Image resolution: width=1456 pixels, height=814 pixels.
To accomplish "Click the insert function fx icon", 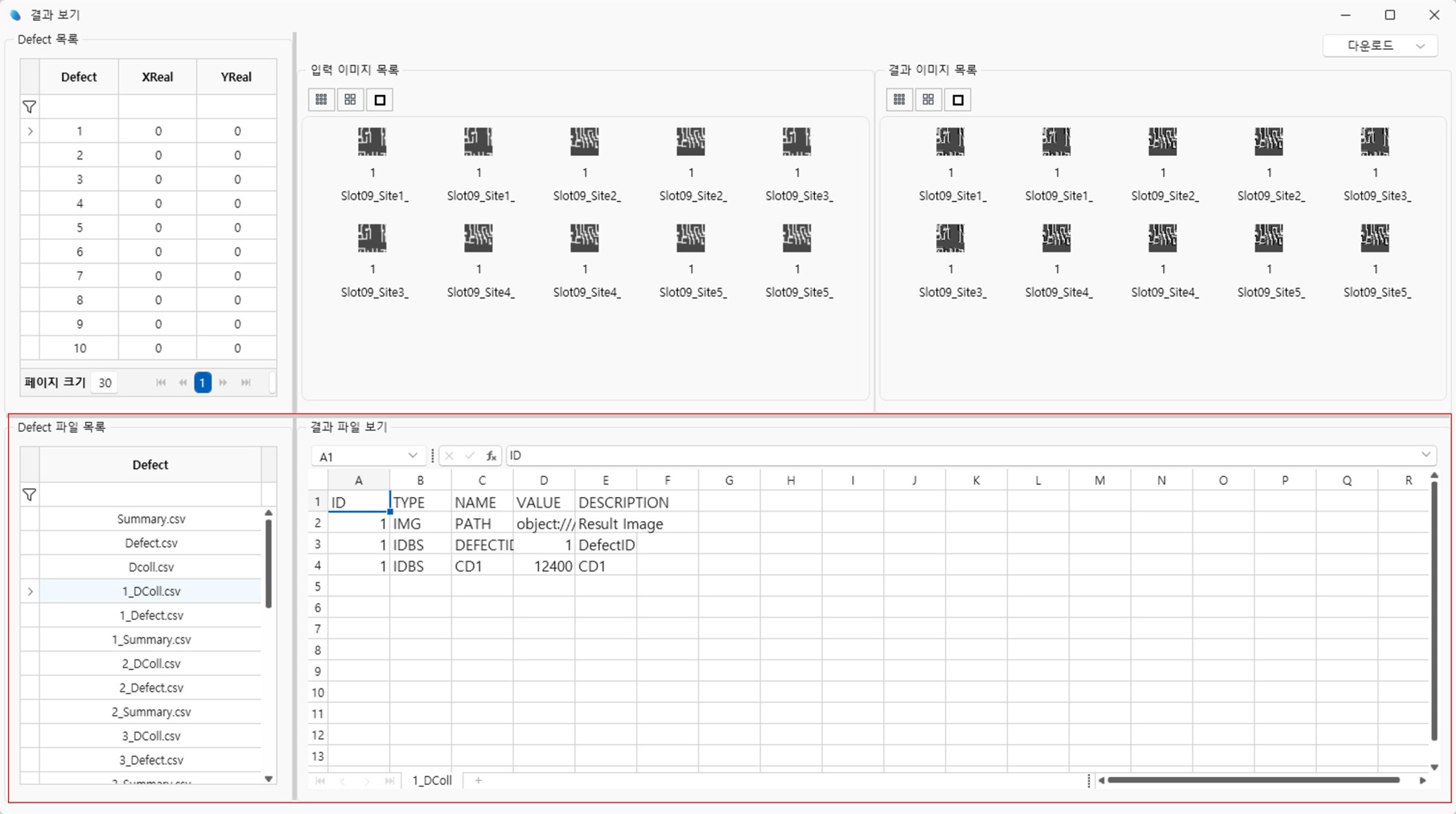I will tap(491, 456).
